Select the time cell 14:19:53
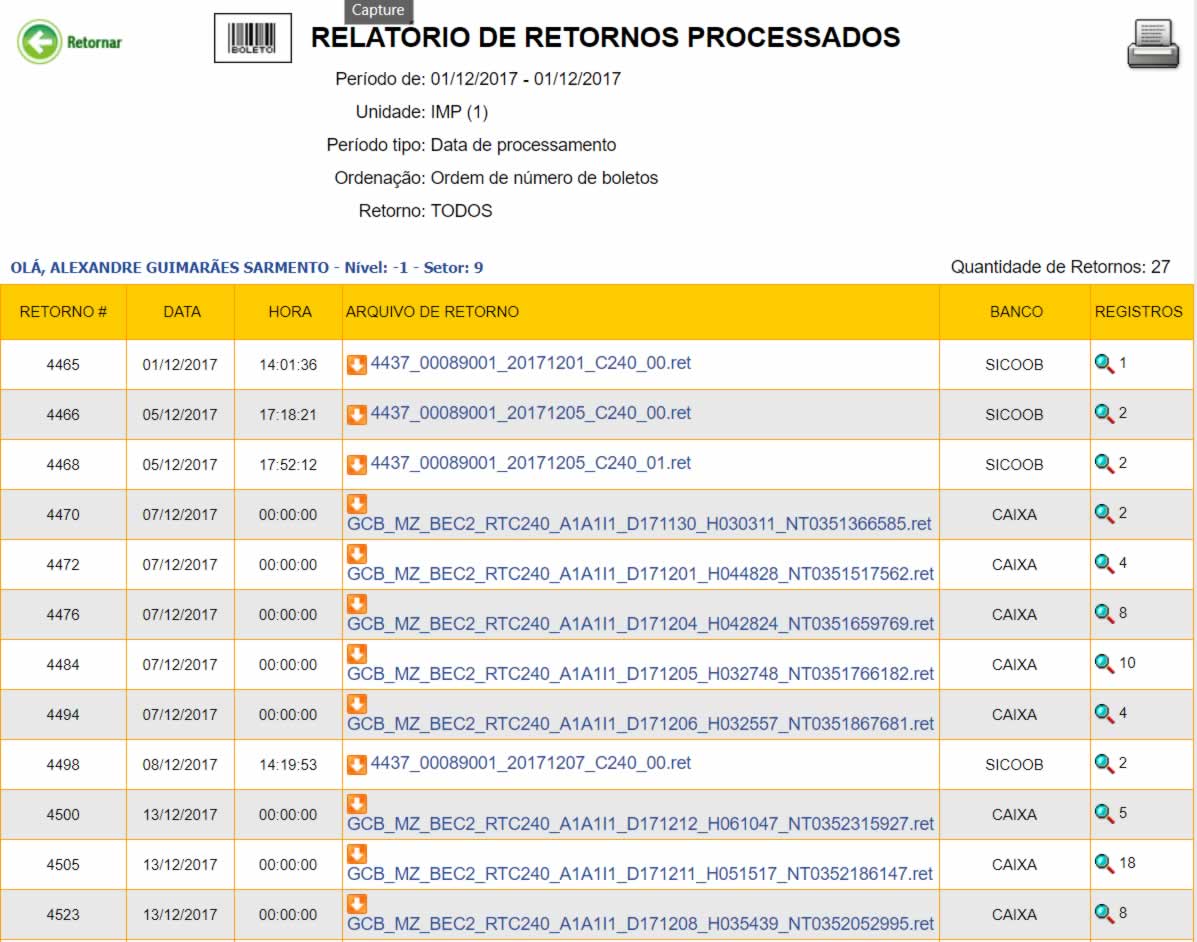Screen dimensions: 1197x942 (x=288, y=765)
